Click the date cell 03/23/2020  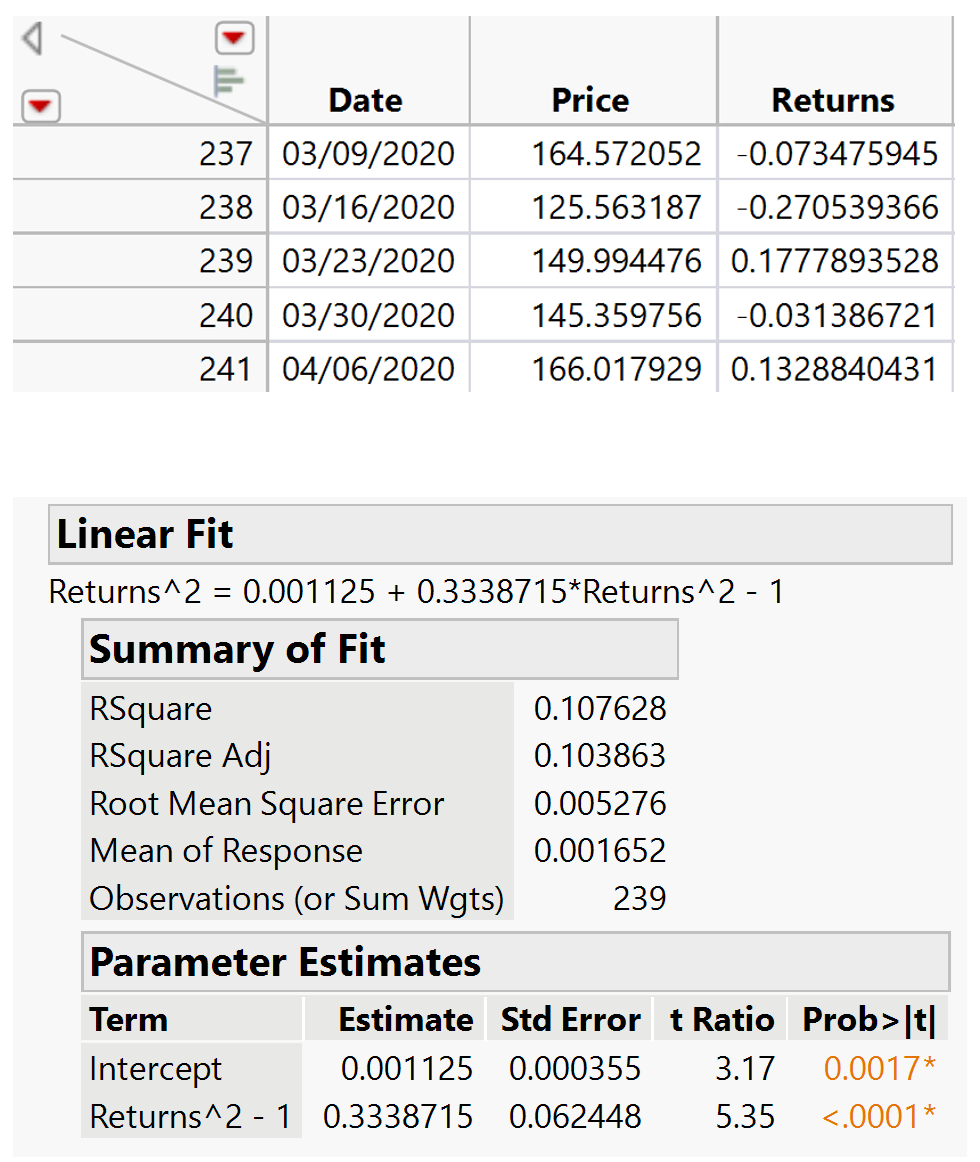pos(368,261)
